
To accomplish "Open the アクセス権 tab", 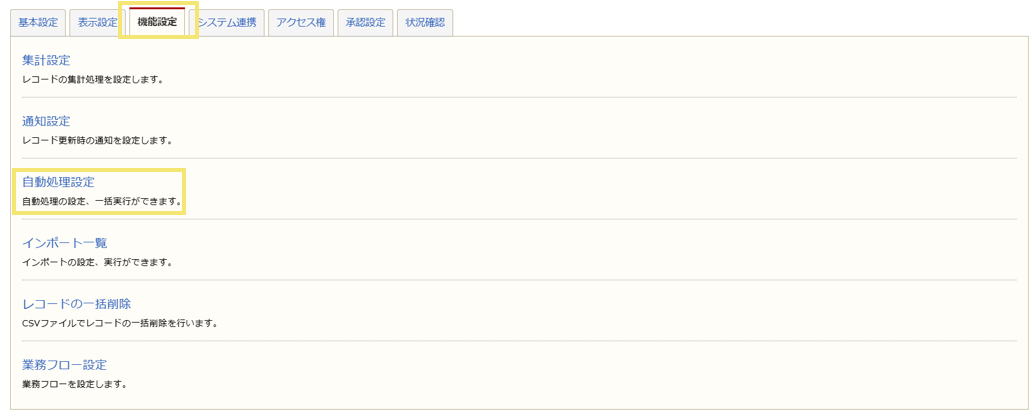I will pyautogui.click(x=300, y=23).
